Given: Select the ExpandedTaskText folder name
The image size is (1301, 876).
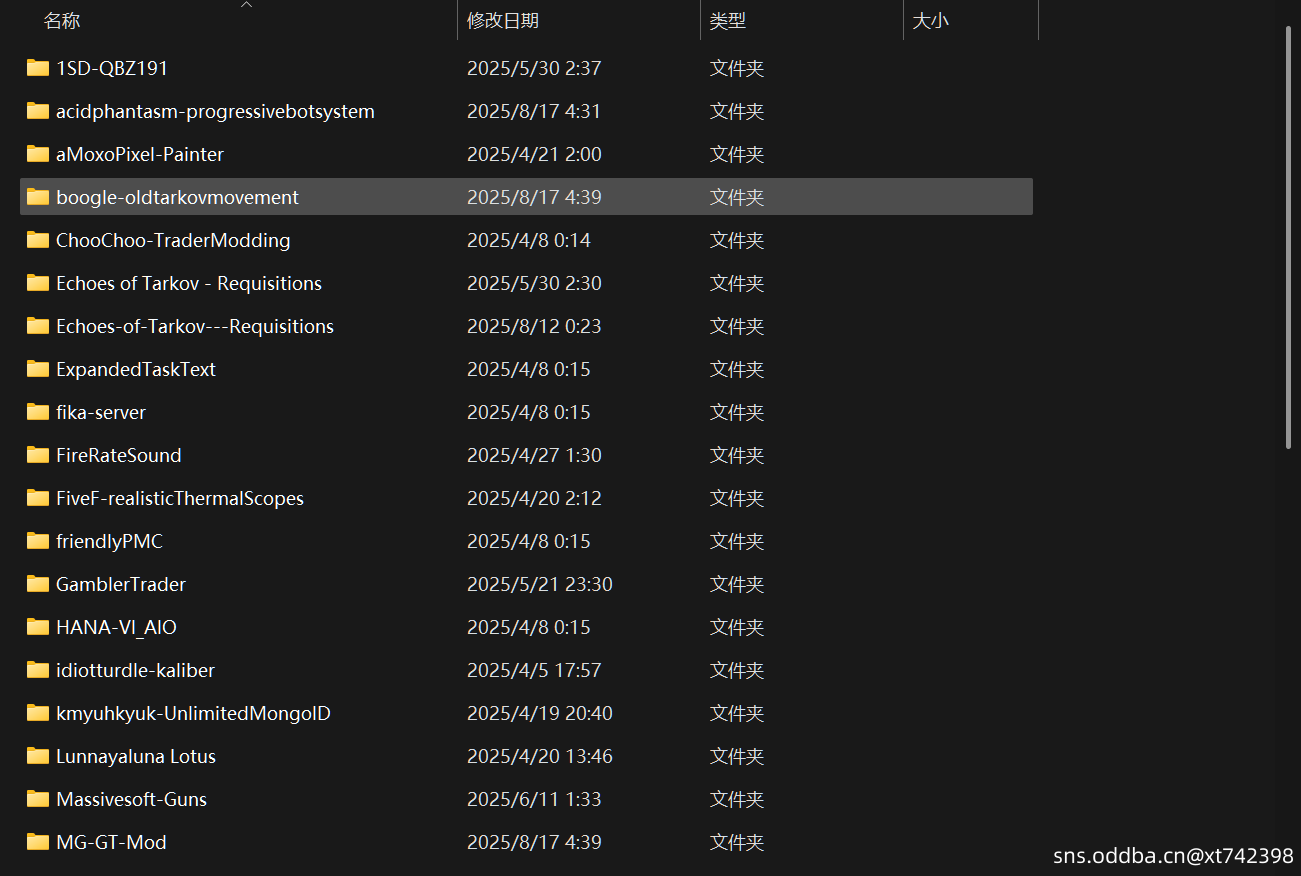Looking at the screenshot, I should (136, 369).
